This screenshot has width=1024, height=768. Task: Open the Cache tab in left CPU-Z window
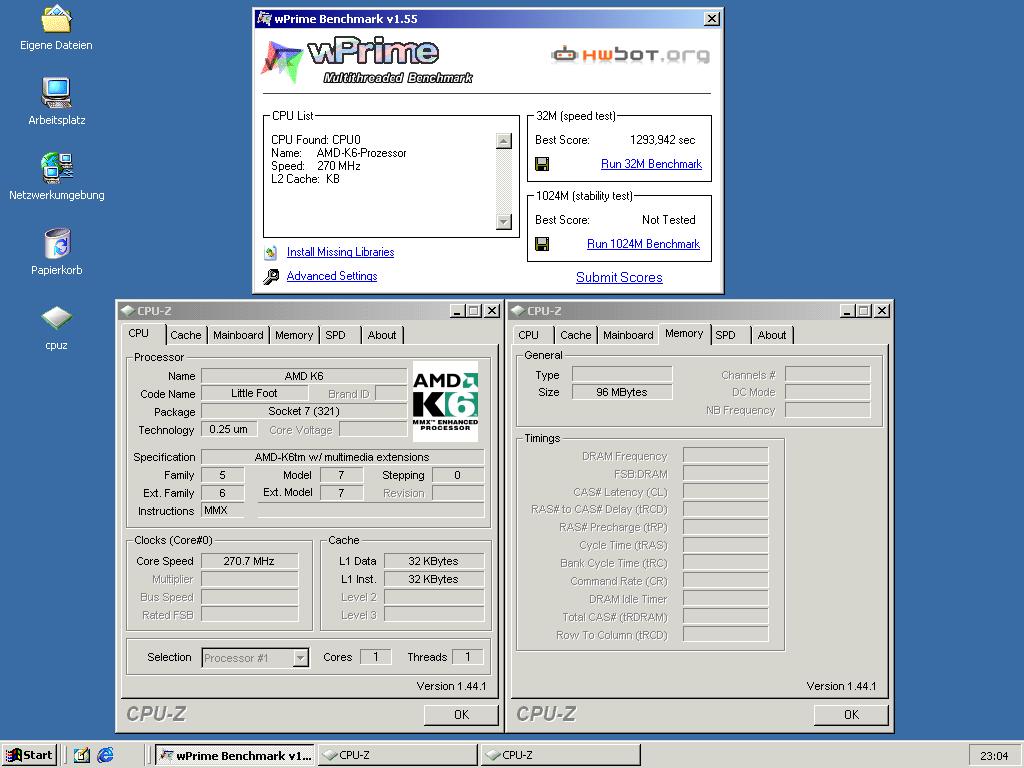[x=185, y=335]
